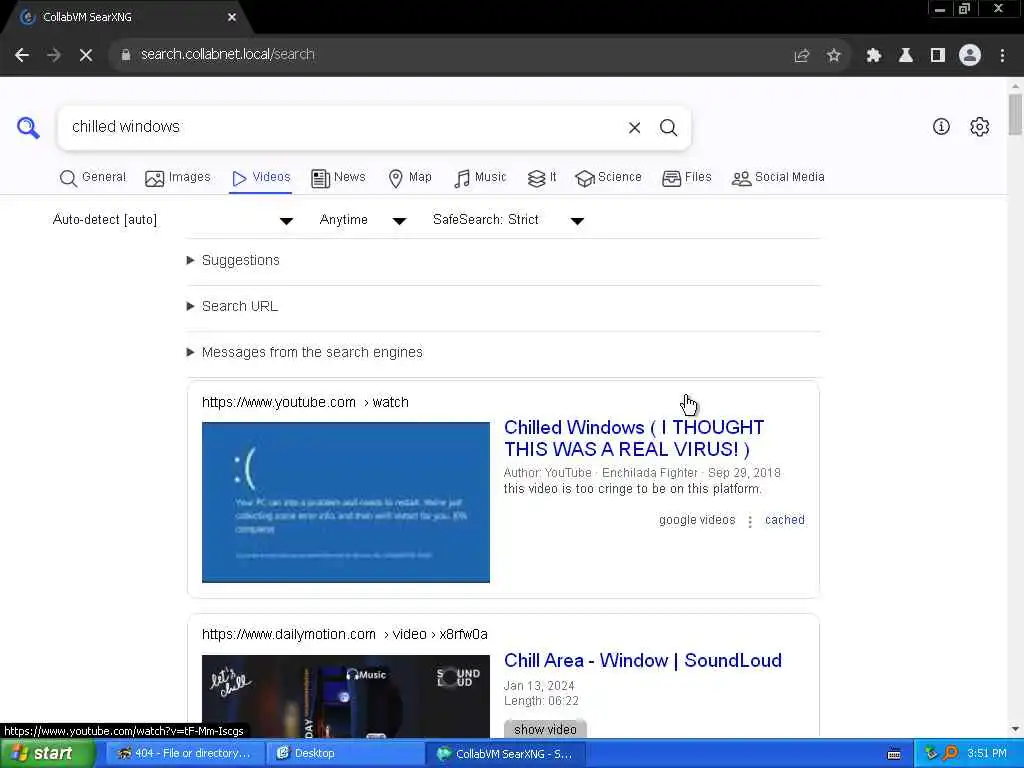Switch to 404 - File or directory taskbar item
The height and width of the screenshot is (768, 1024).
[184, 754]
